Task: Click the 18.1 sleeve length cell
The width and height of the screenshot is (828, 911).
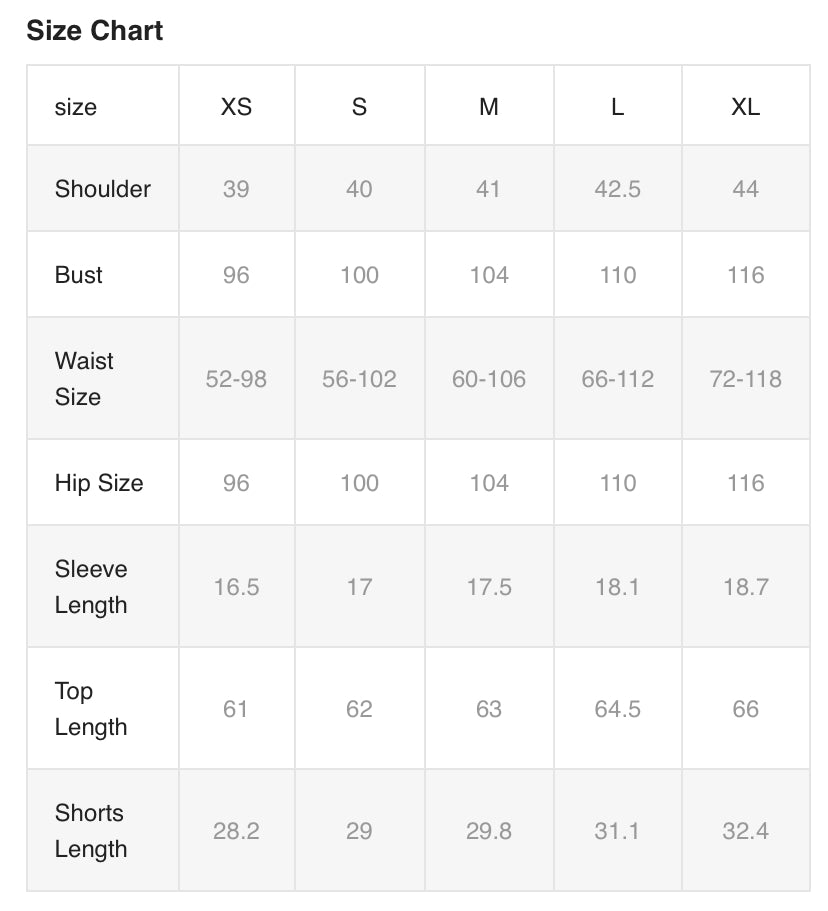Action: [617, 587]
